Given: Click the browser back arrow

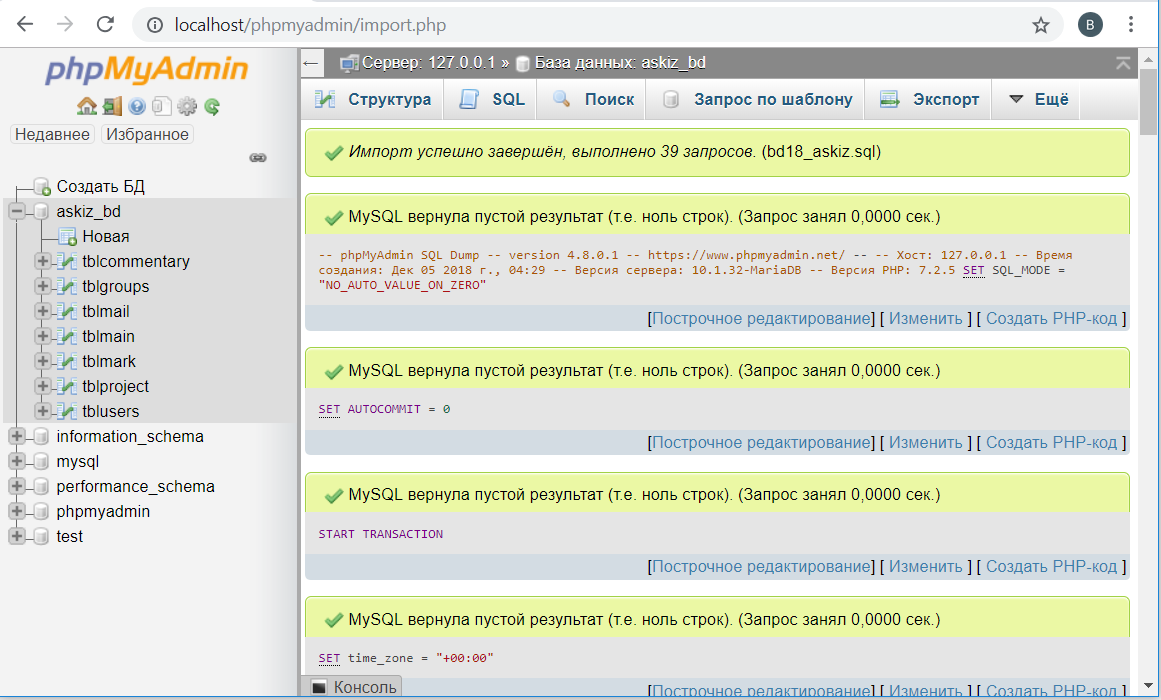Looking at the screenshot, I should tap(25, 24).
